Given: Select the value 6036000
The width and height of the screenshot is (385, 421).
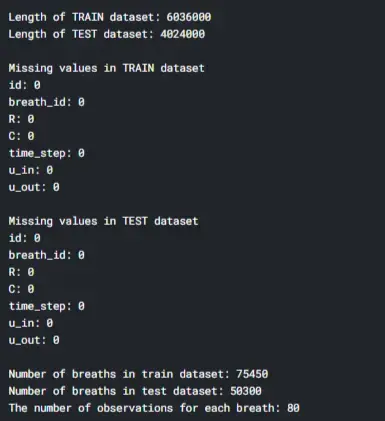Looking at the screenshot, I should coord(189,17).
